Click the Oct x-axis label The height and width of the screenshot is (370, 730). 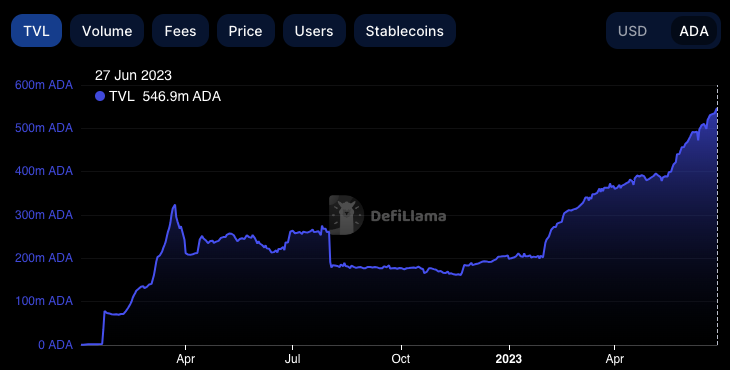[x=401, y=359]
